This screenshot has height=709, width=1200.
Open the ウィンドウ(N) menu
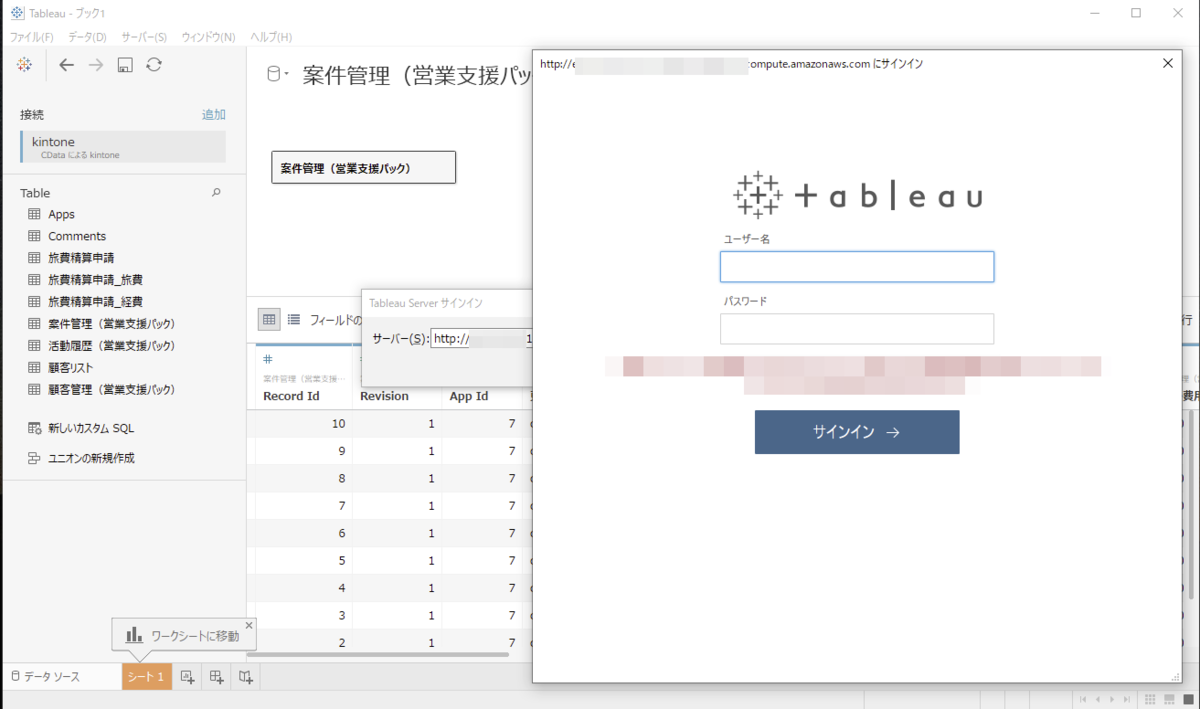[208, 37]
